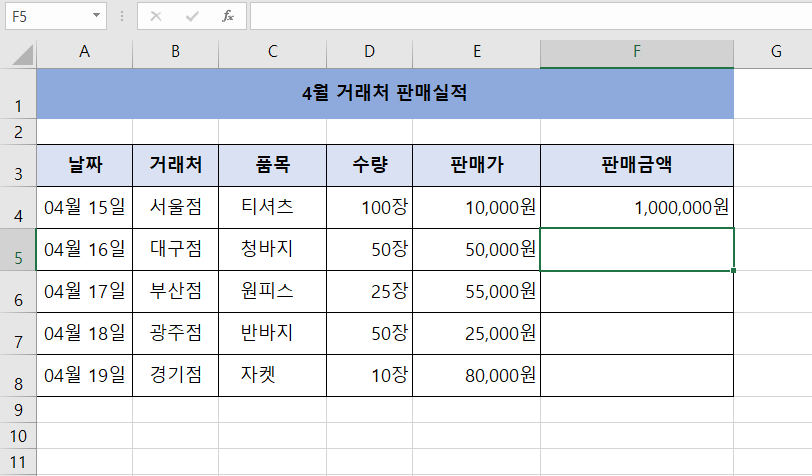This screenshot has height=476, width=812.
Task: Click the '티셔츠' item cell
Action: pyautogui.click(x=272, y=208)
